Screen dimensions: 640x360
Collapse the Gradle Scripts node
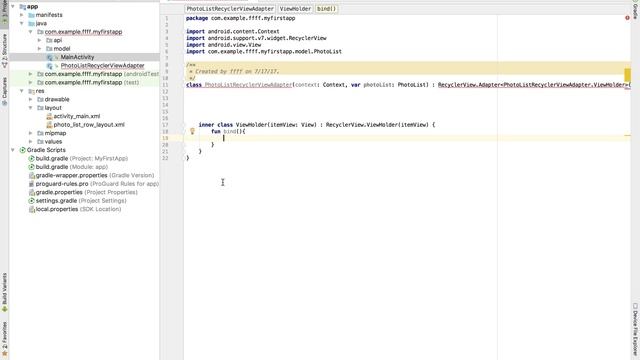[13, 150]
